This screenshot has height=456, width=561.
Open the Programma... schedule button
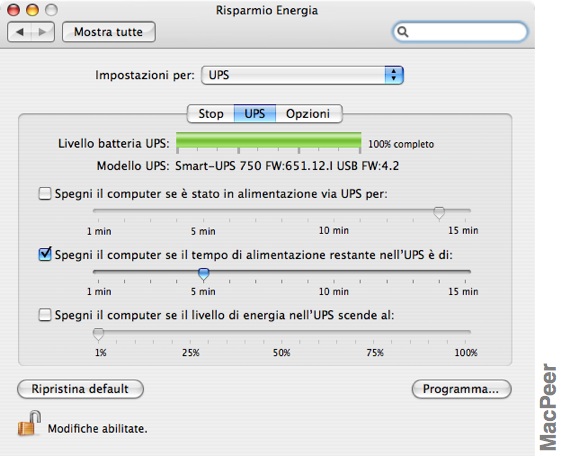(x=462, y=389)
